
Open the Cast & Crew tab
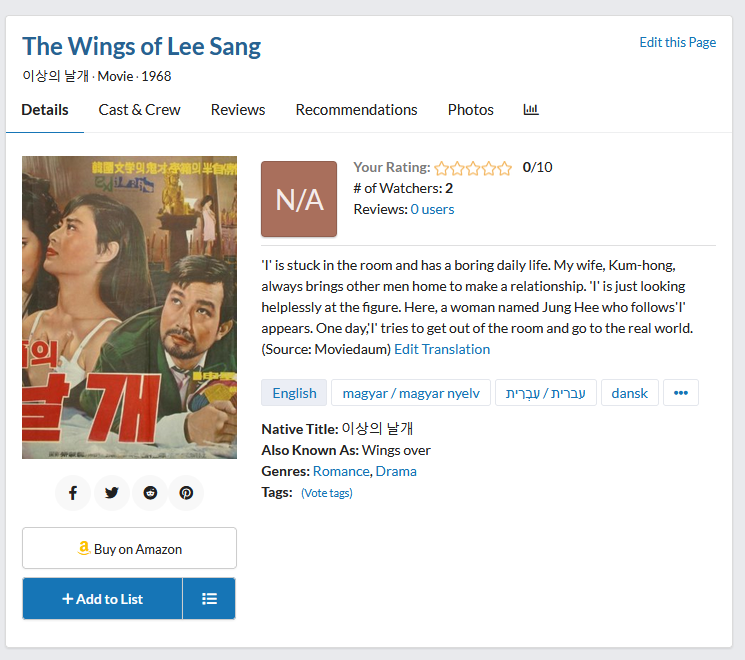click(x=139, y=110)
